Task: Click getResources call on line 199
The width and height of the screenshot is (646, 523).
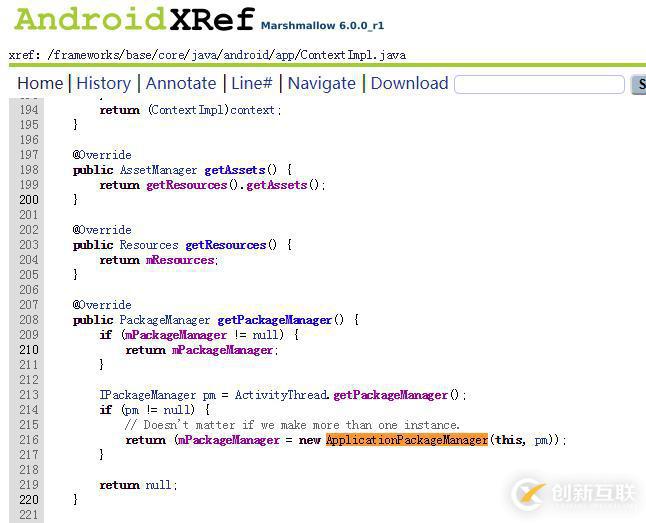Action: [187, 185]
